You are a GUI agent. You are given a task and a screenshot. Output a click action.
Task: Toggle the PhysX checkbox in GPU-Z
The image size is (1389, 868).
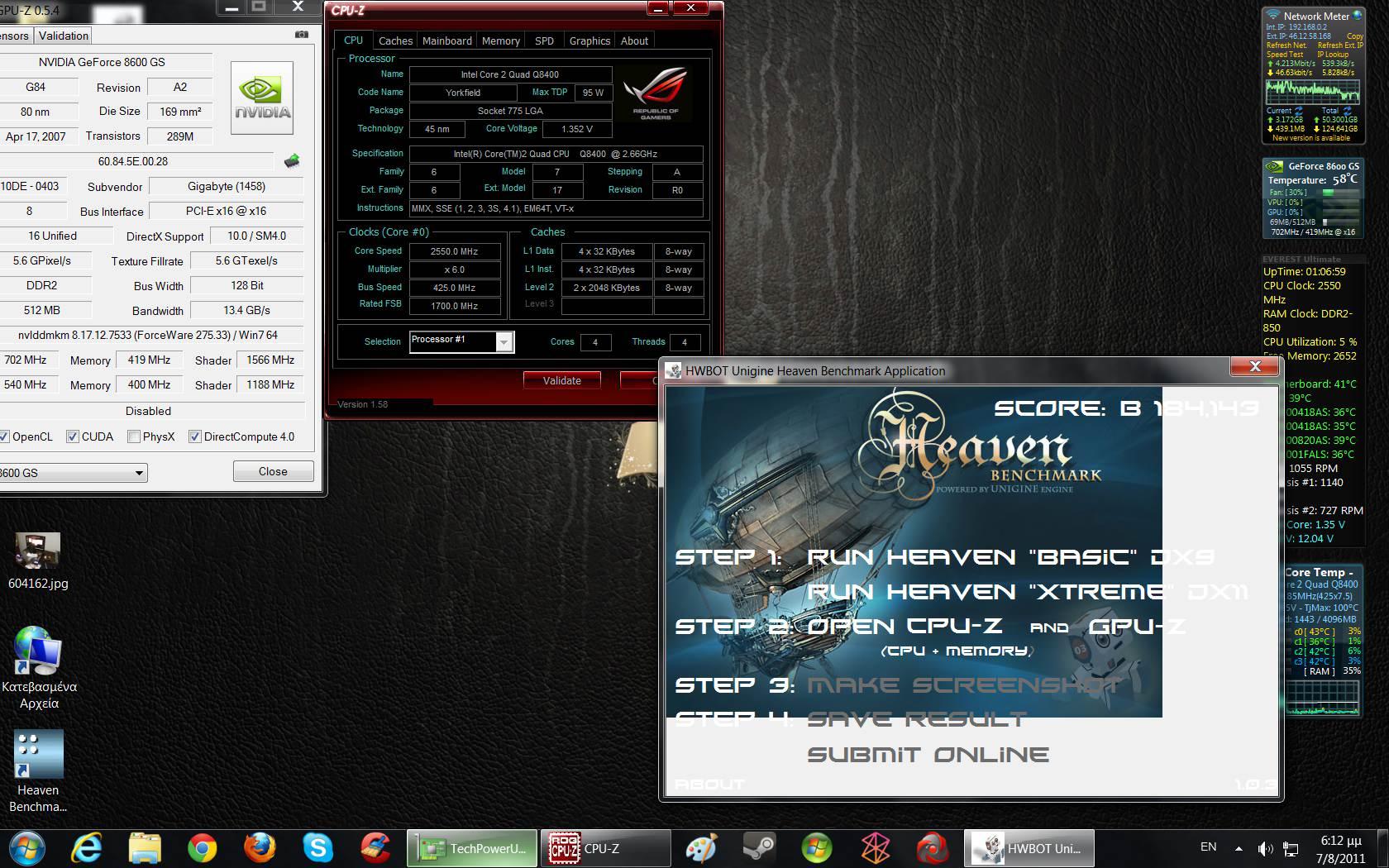[134, 436]
